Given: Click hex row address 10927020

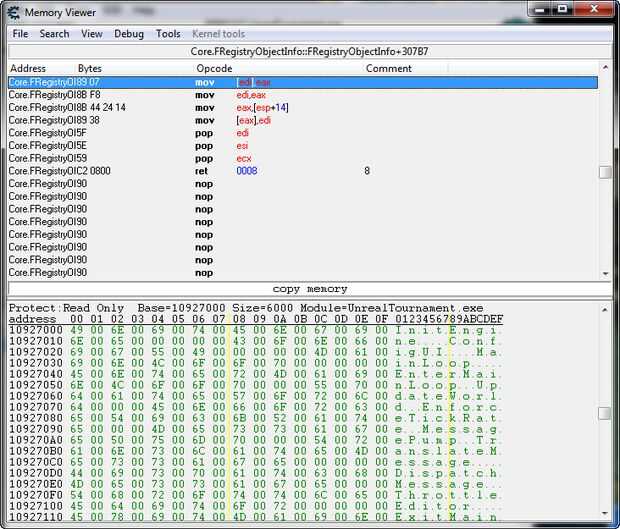Looking at the screenshot, I should [x=36, y=352].
